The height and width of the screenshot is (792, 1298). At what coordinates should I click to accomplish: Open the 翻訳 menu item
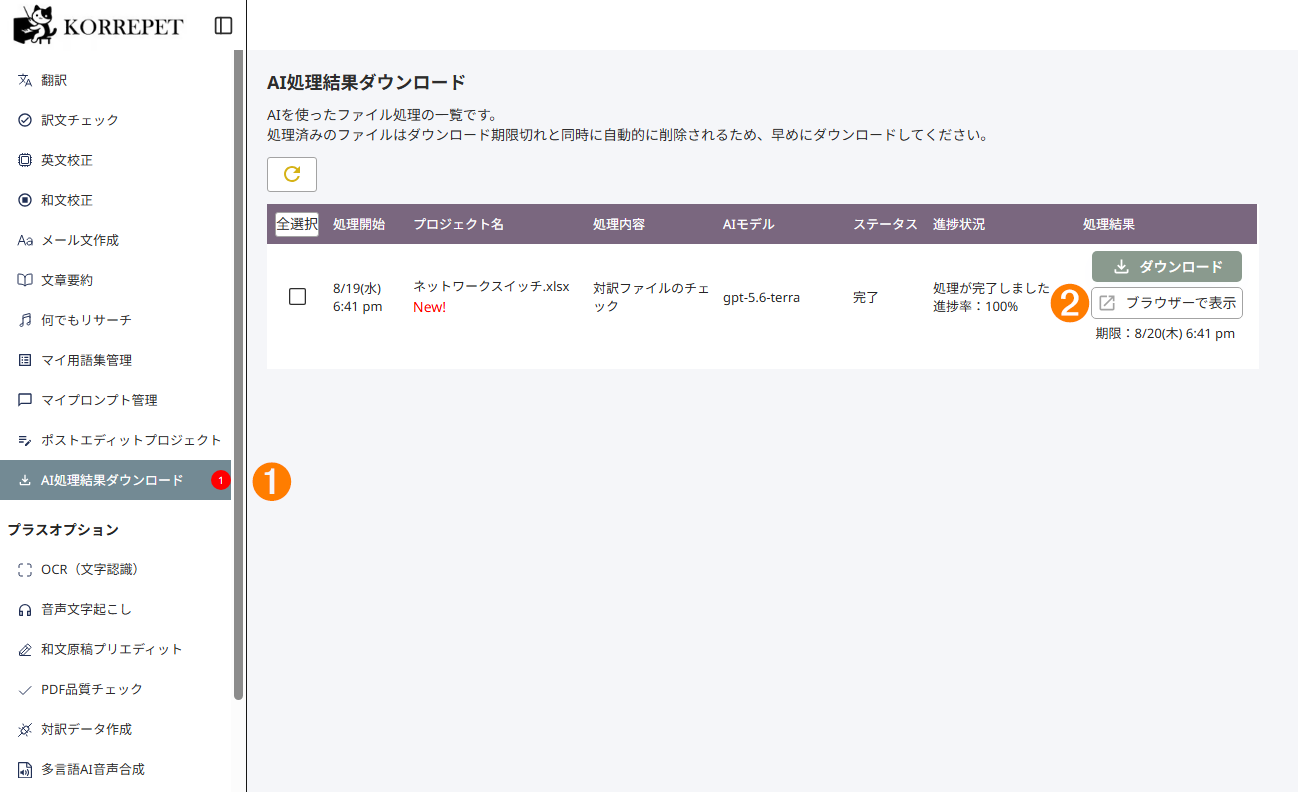point(115,80)
